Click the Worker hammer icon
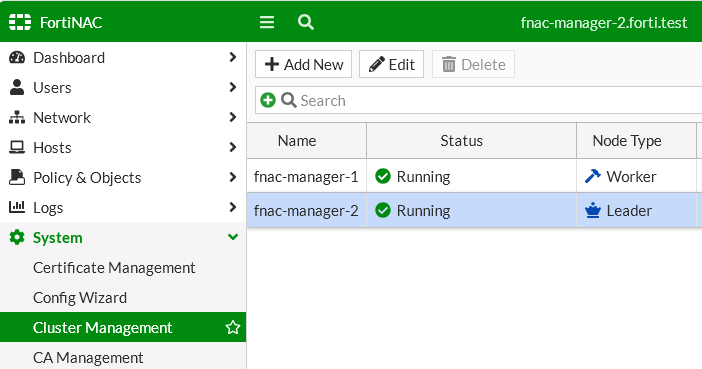Viewport: 702px width, 369px height. [x=592, y=176]
